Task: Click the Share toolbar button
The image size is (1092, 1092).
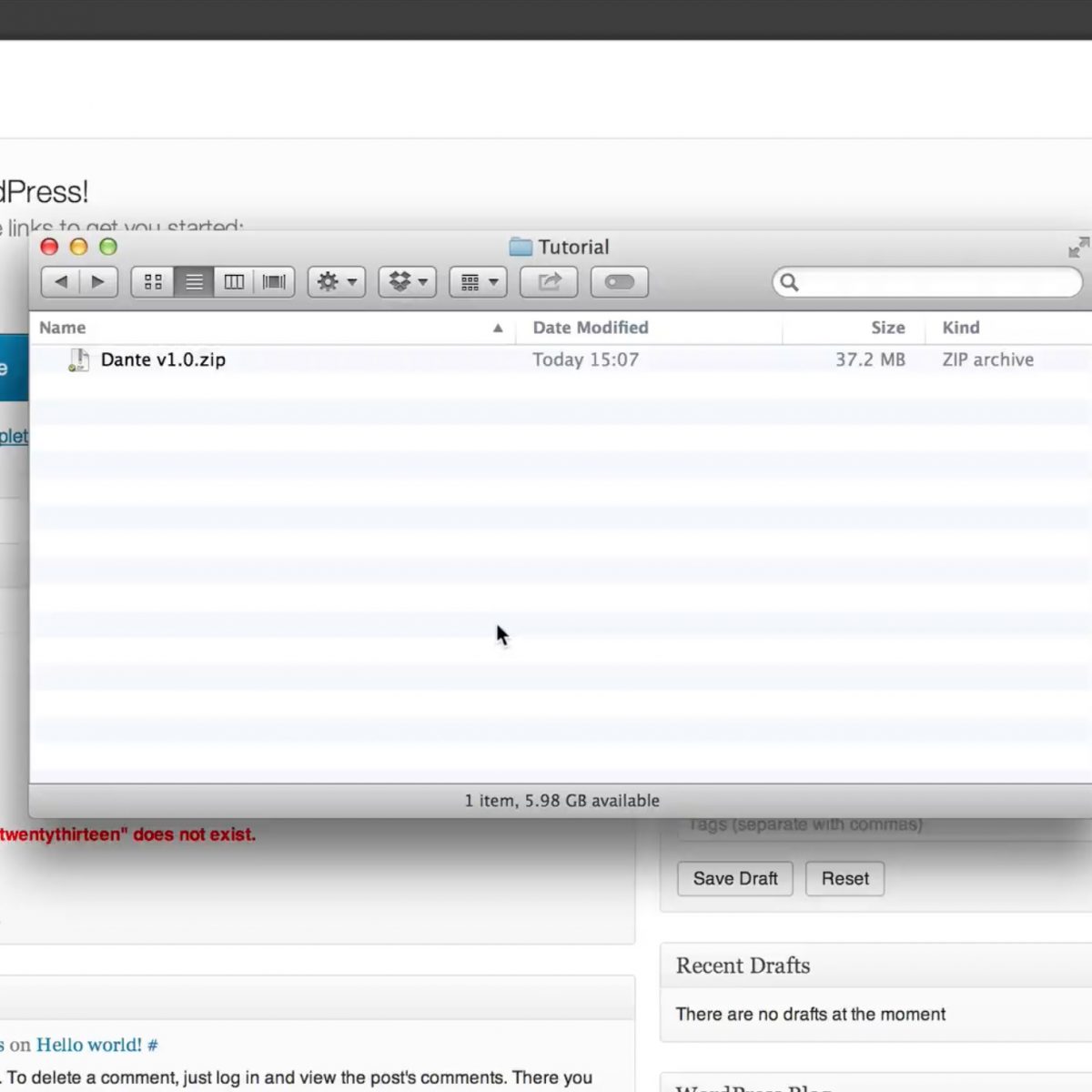Action: click(x=549, y=282)
